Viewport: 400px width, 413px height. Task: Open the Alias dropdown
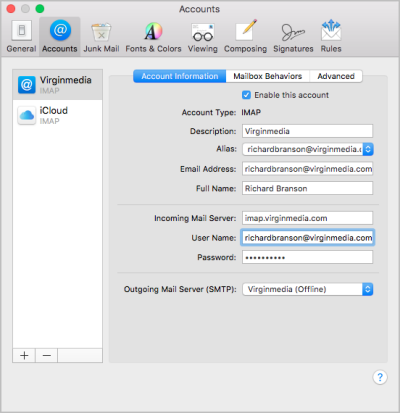coord(308,149)
